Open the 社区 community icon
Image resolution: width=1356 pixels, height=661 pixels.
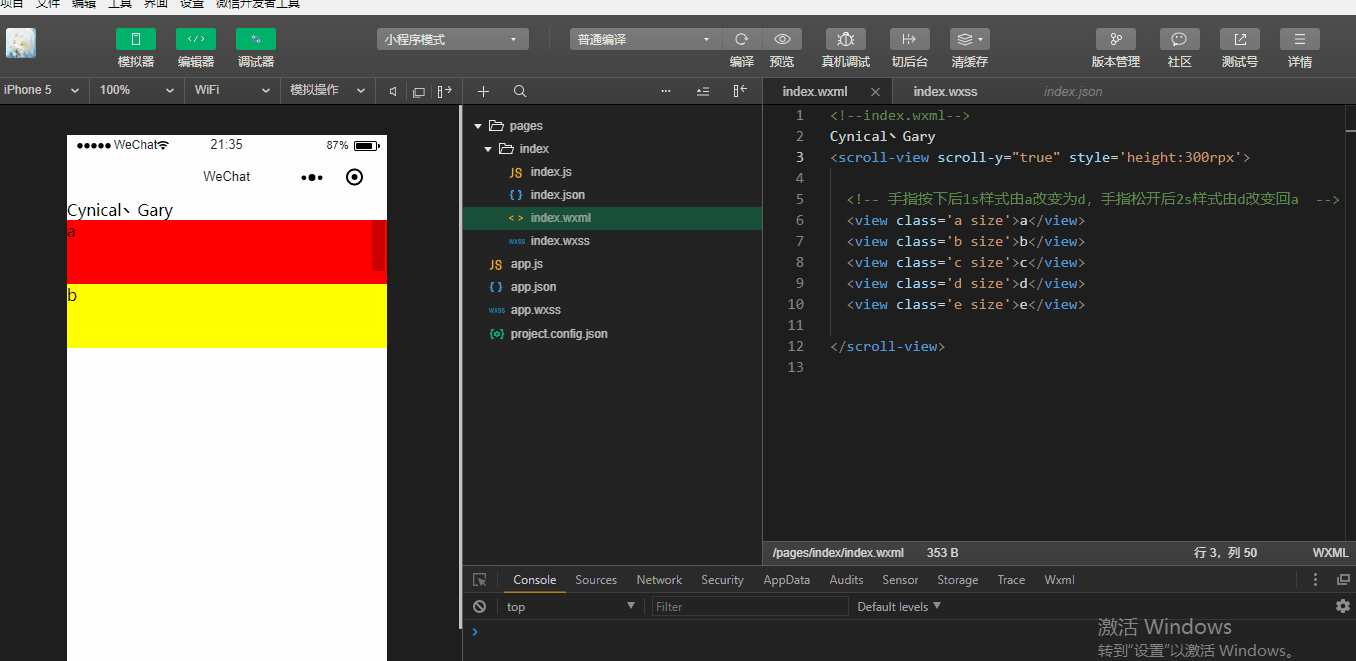point(1179,40)
